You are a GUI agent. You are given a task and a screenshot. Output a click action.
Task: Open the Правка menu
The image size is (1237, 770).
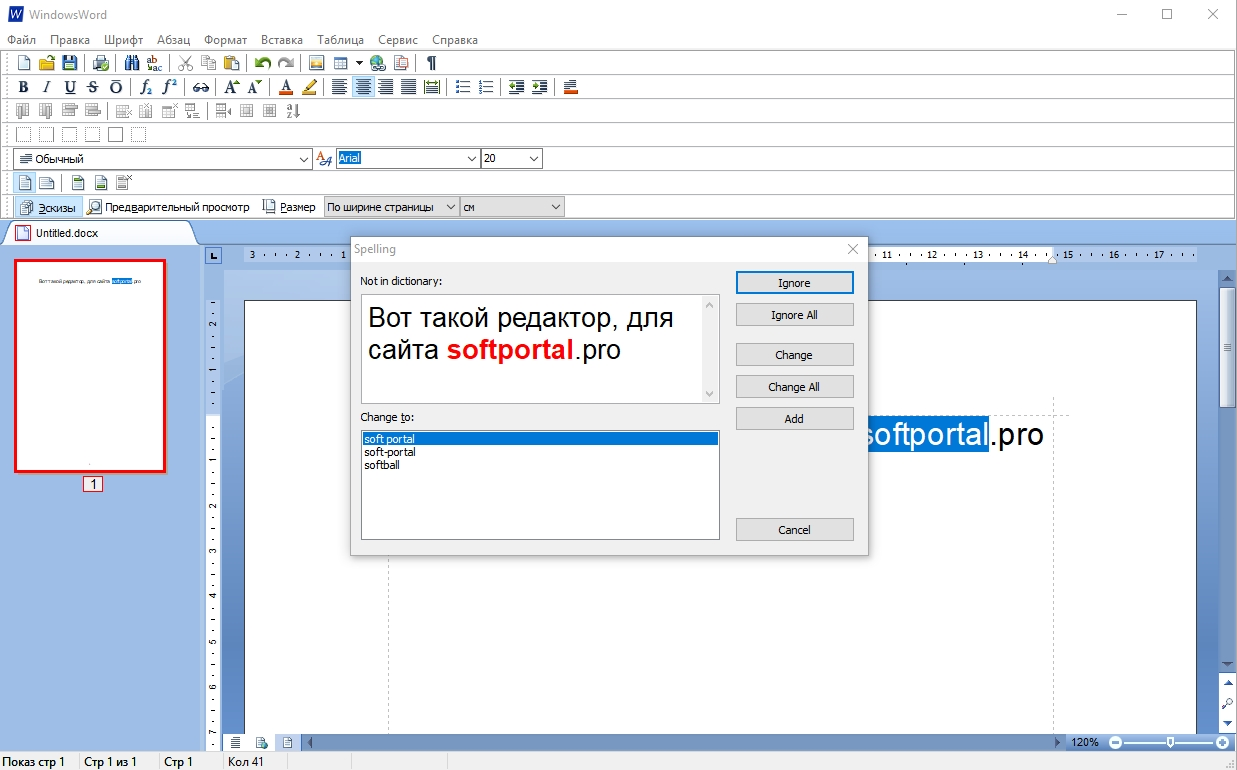(70, 40)
